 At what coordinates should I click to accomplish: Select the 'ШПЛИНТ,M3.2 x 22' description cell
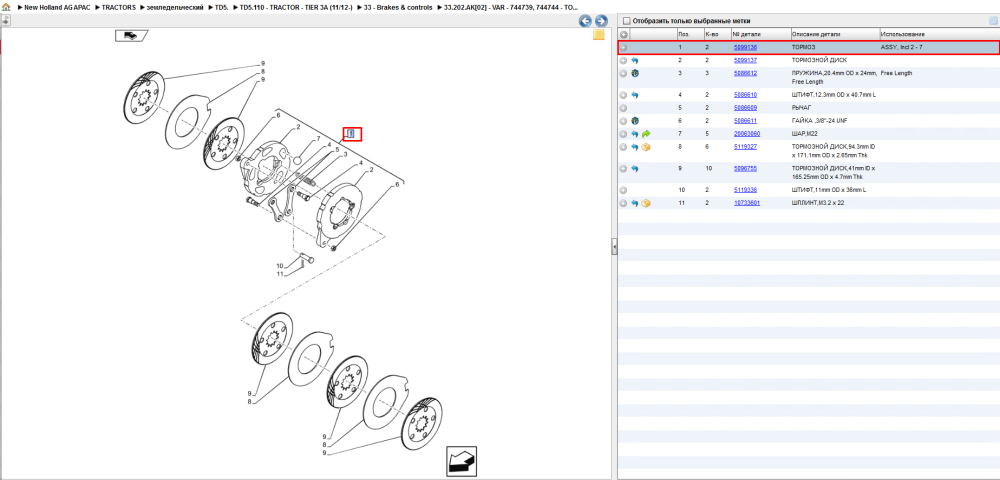tap(818, 203)
